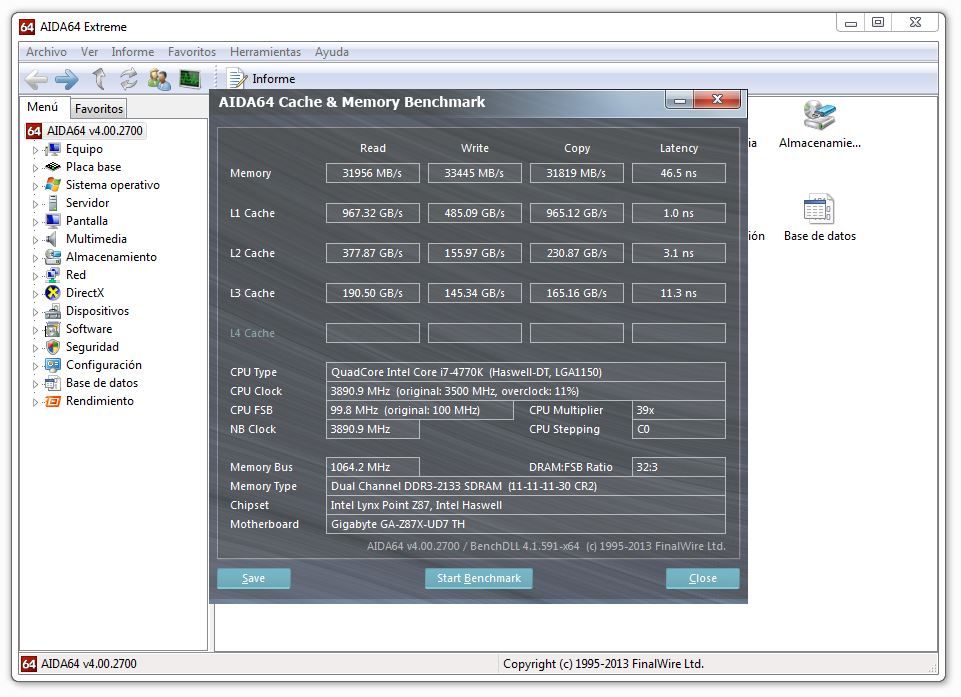Select the Multimedia speaker icon
Viewport: 961px width, 697px height.
(53, 238)
